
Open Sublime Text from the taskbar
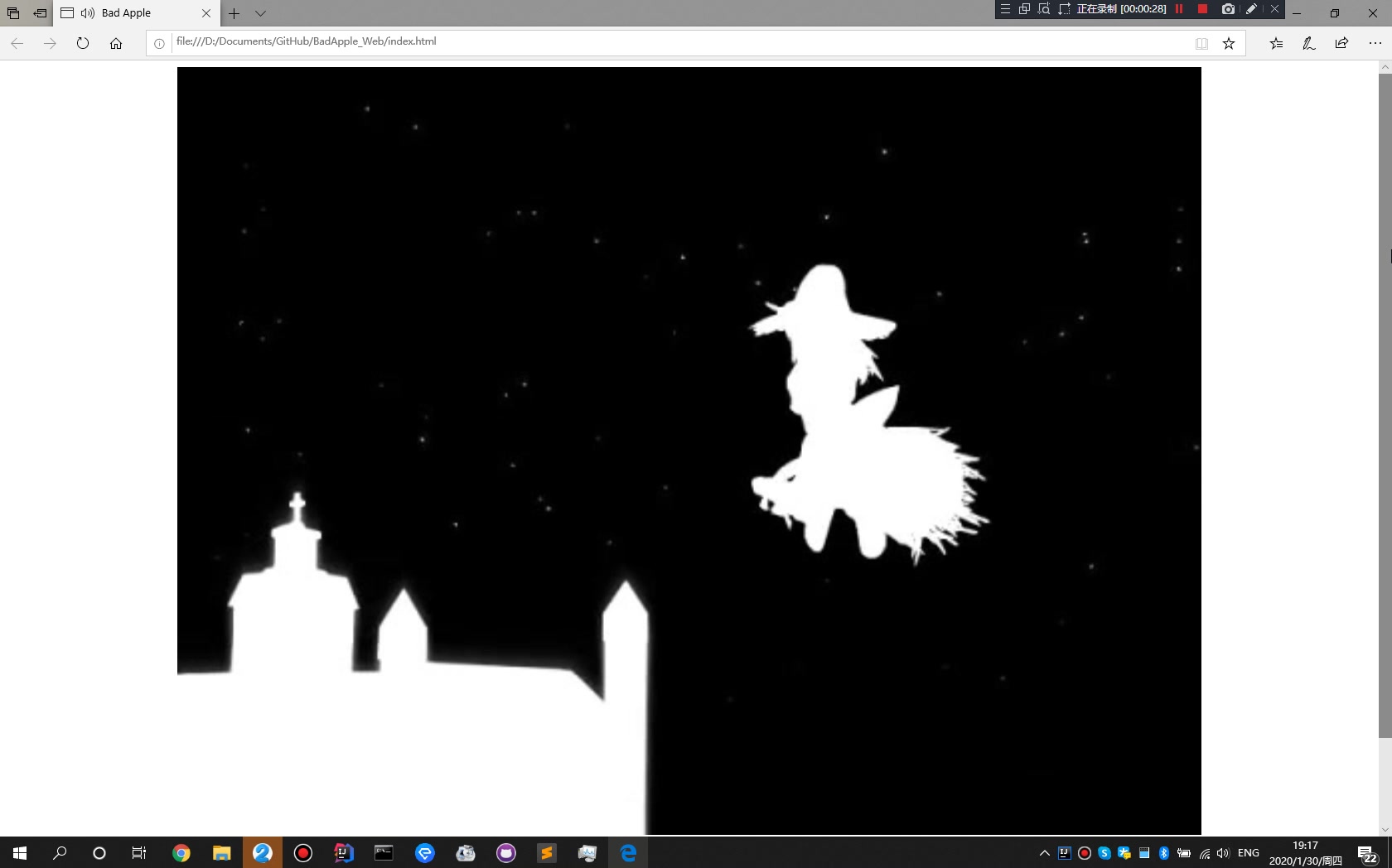coord(547,852)
